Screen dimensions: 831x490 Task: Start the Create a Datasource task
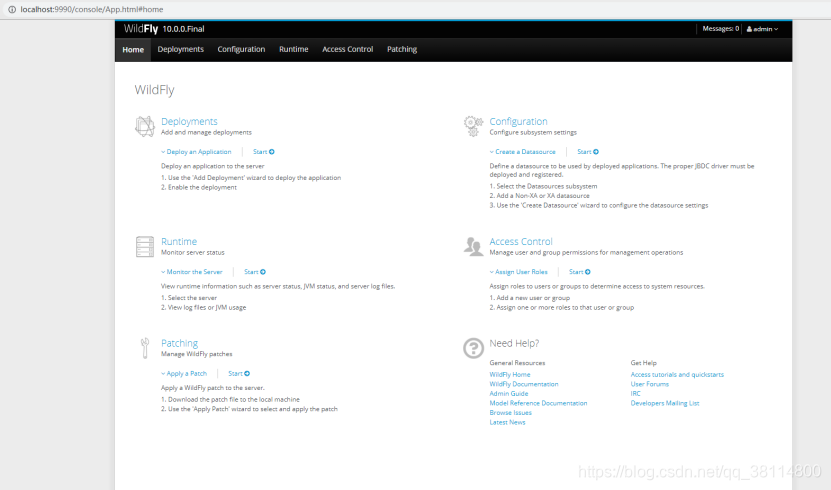(x=588, y=152)
